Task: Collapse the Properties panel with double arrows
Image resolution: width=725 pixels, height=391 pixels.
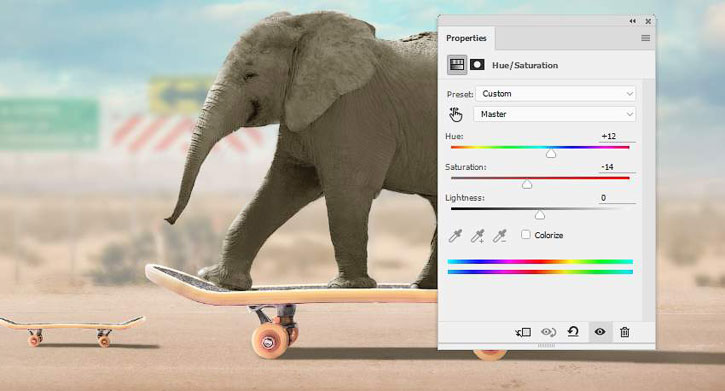Action: [x=633, y=21]
